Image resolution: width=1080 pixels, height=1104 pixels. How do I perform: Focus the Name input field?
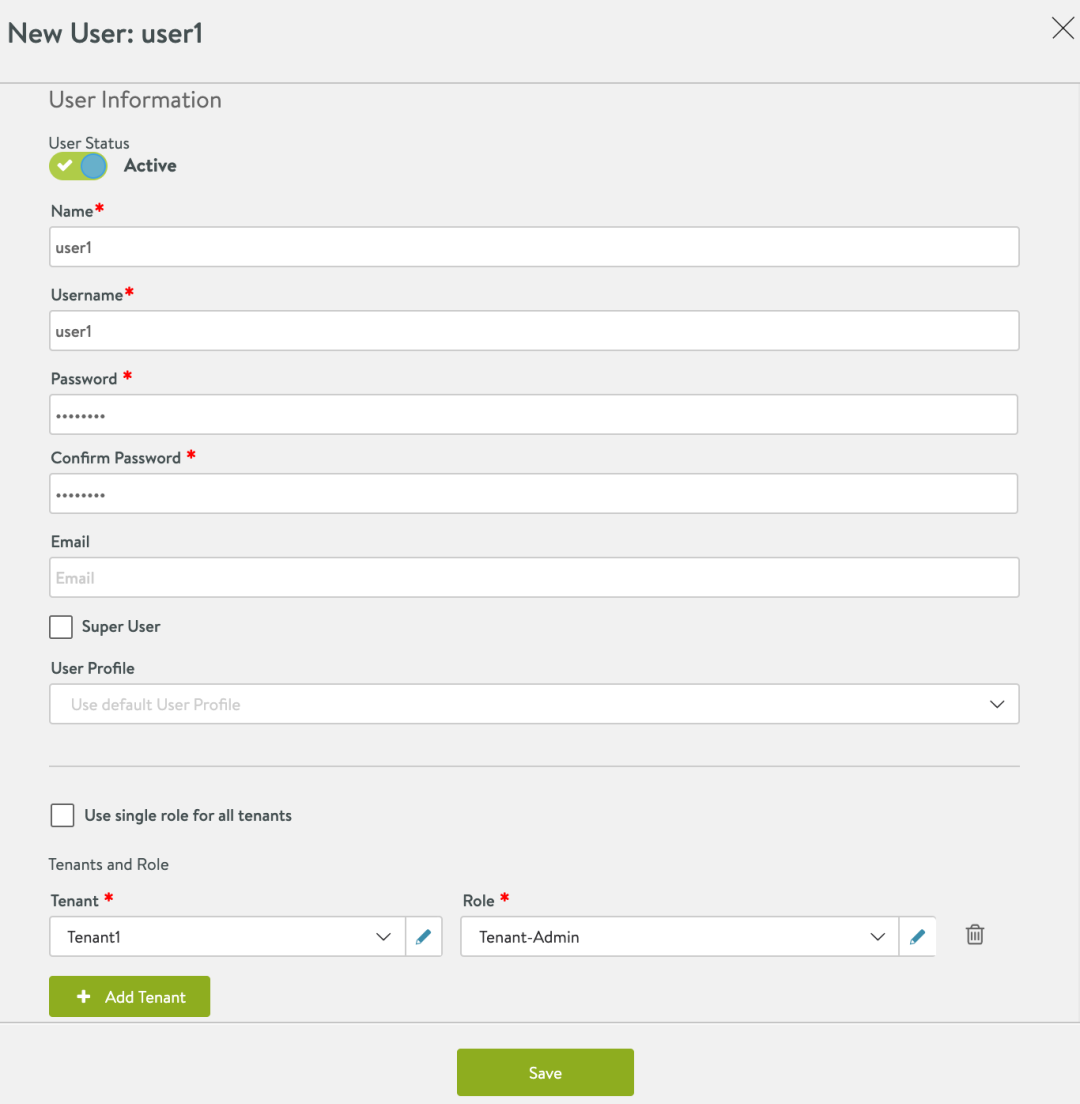pyautogui.click(x=534, y=246)
